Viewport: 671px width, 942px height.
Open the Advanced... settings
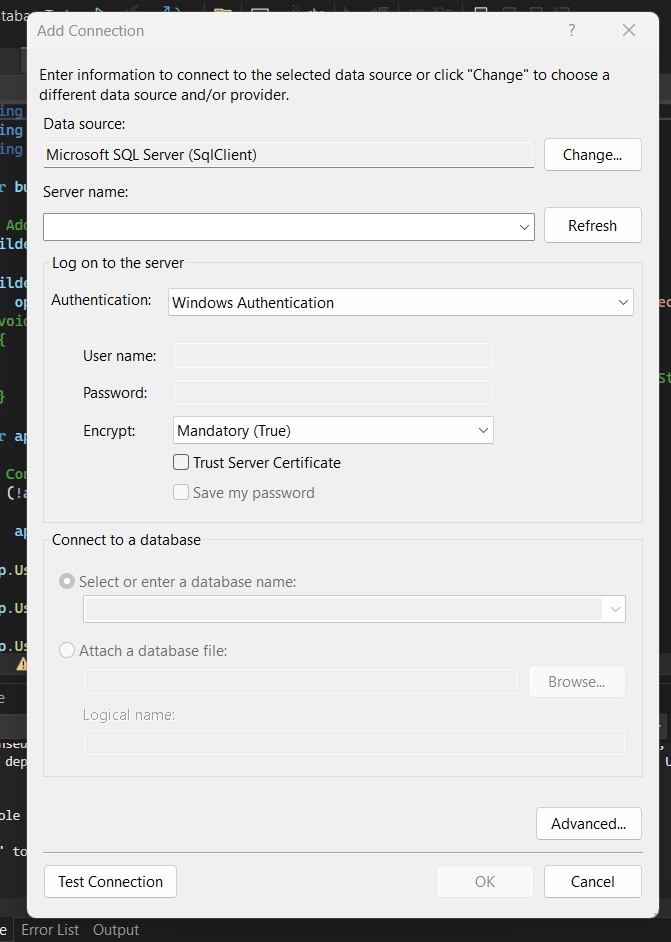coord(588,824)
